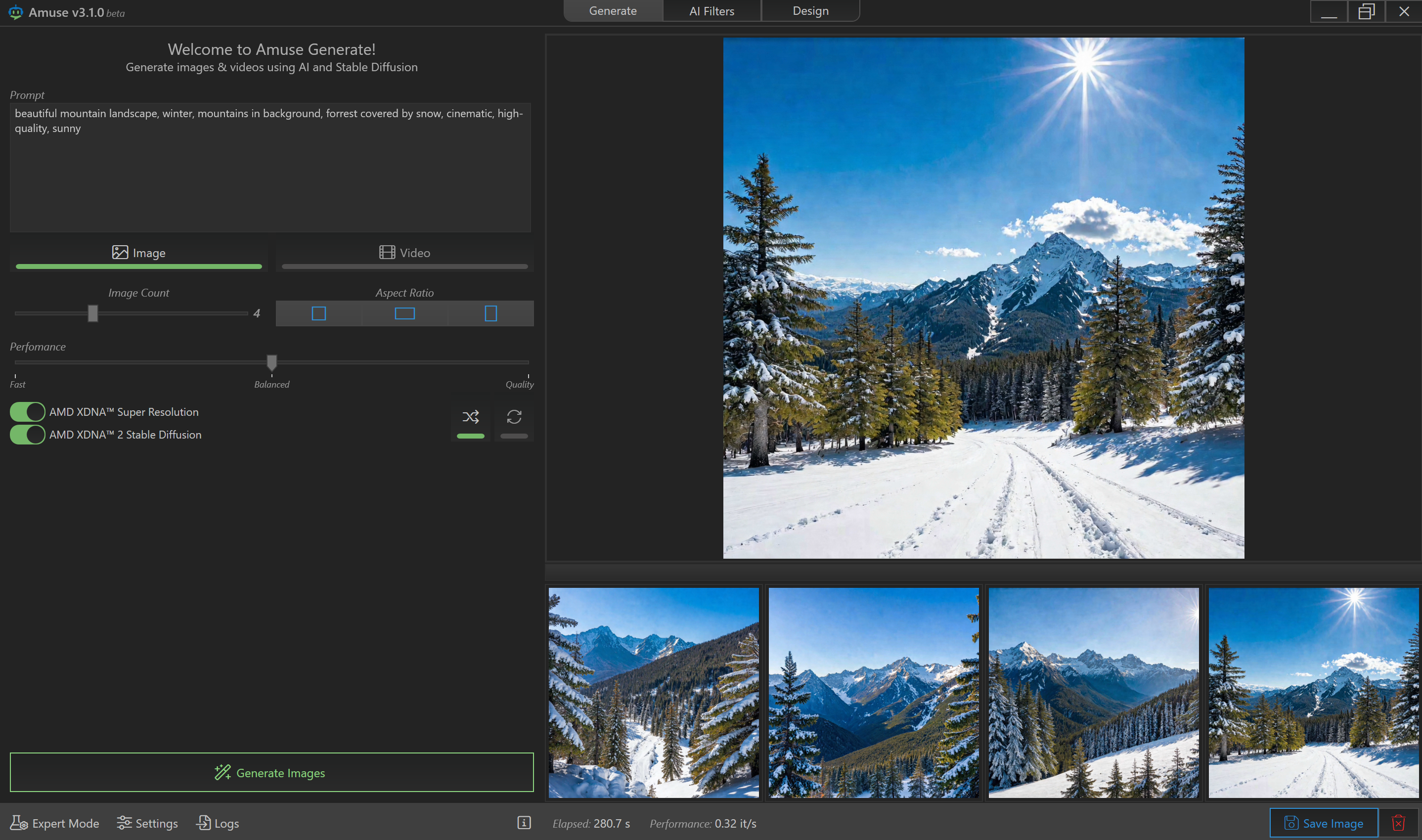Turn off AMD XDNA 2 Stable Diffusion
Screen dimensions: 1422x840
pos(27,435)
